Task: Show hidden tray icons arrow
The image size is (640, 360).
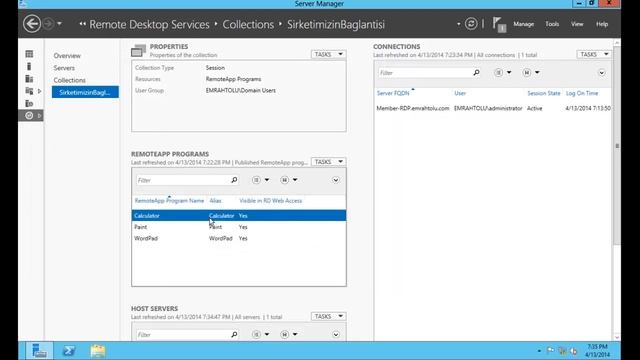Action: pos(539,351)
